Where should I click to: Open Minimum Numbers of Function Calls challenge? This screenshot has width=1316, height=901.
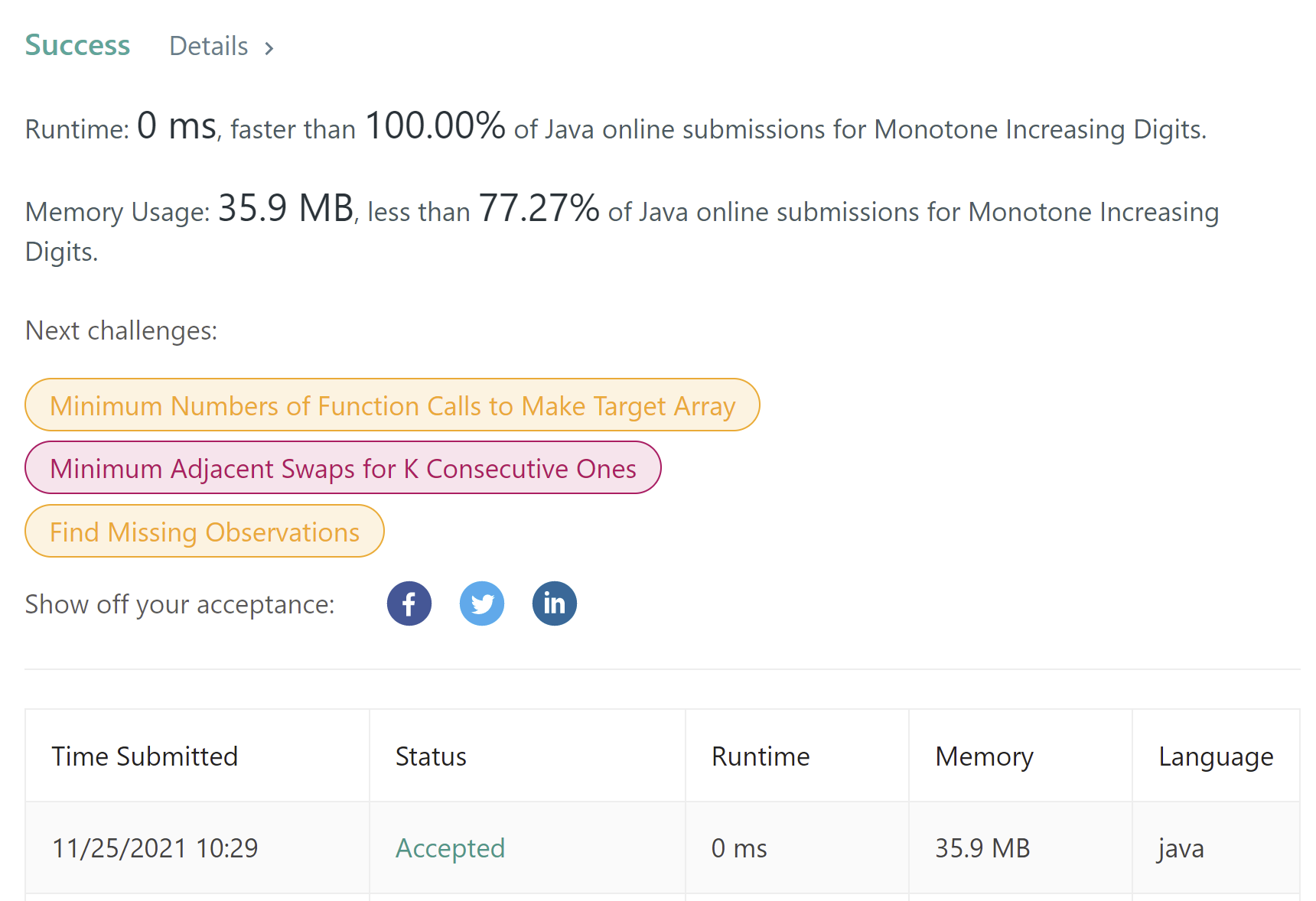392,405
